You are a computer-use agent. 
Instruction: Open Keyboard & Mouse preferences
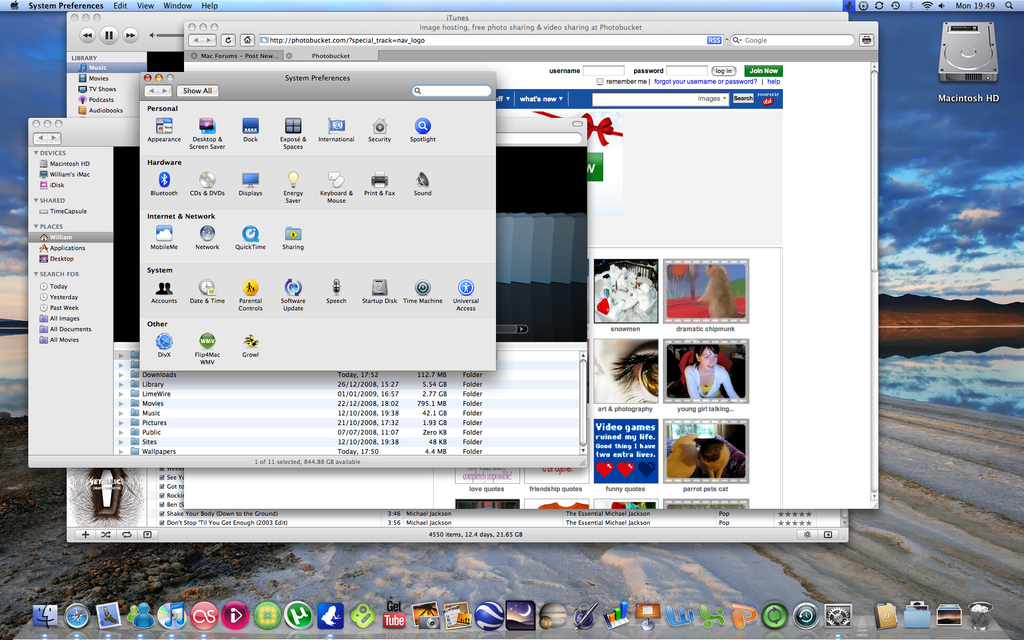336,187
